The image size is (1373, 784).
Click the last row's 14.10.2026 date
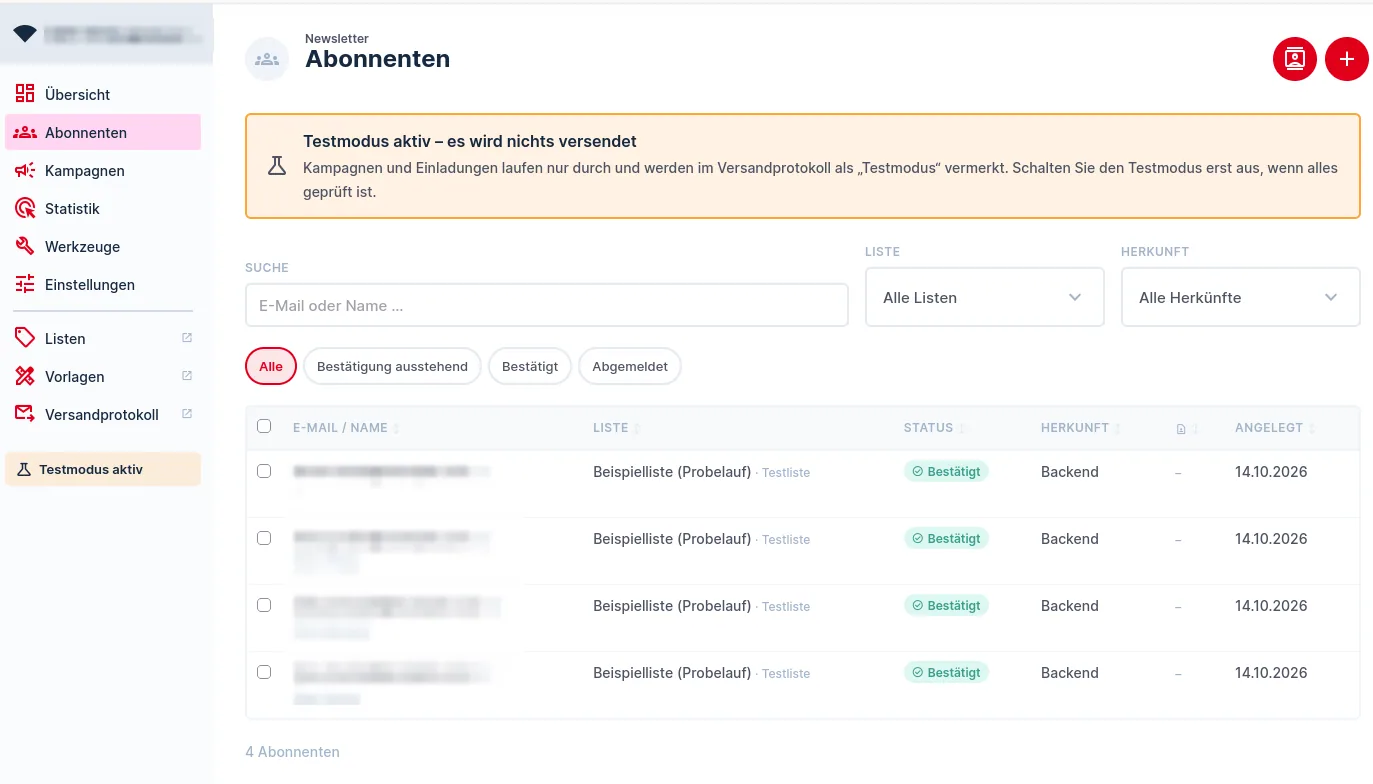click(x=1271, y=673)
